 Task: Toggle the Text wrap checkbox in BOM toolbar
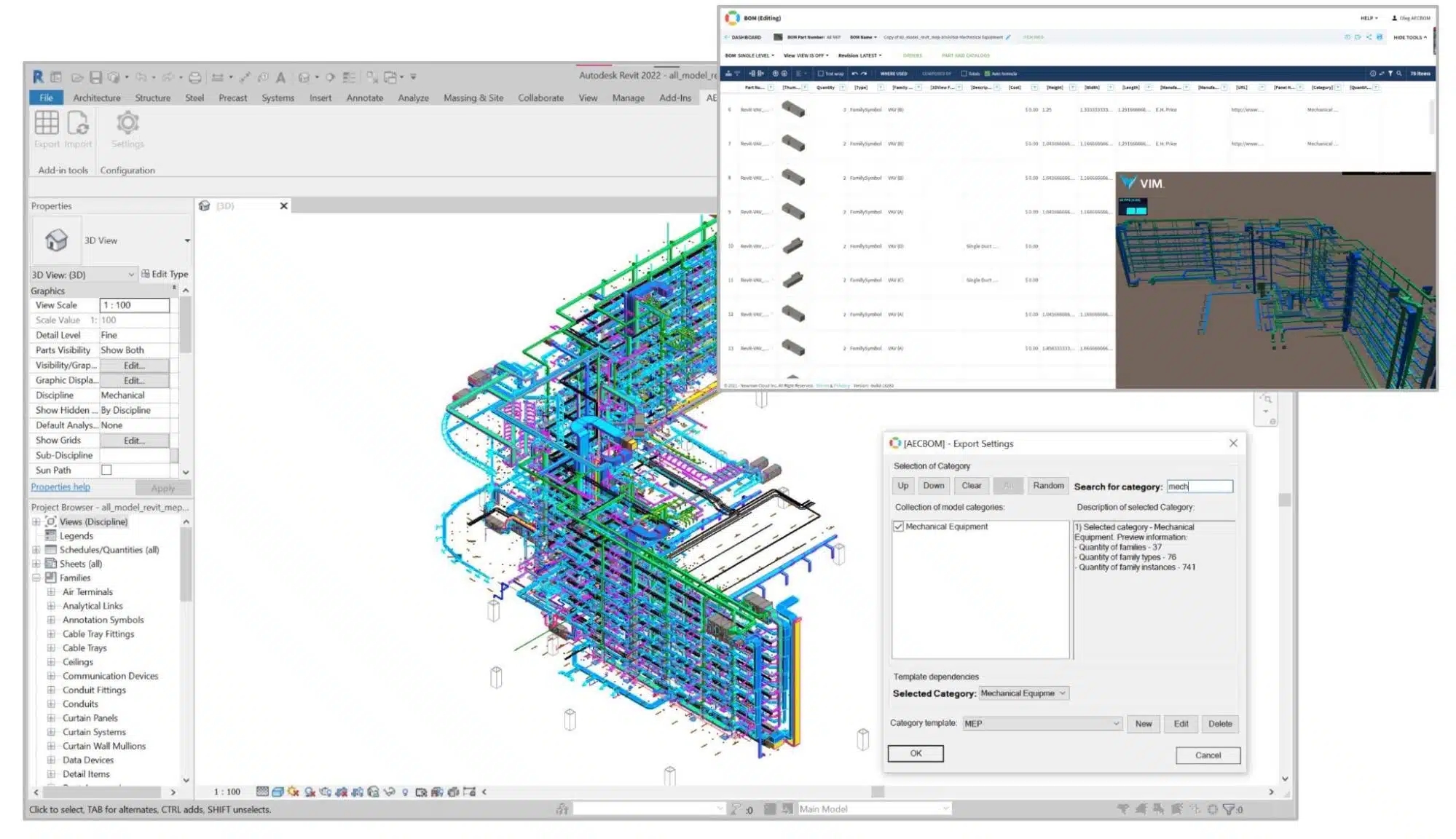(820, 74)
